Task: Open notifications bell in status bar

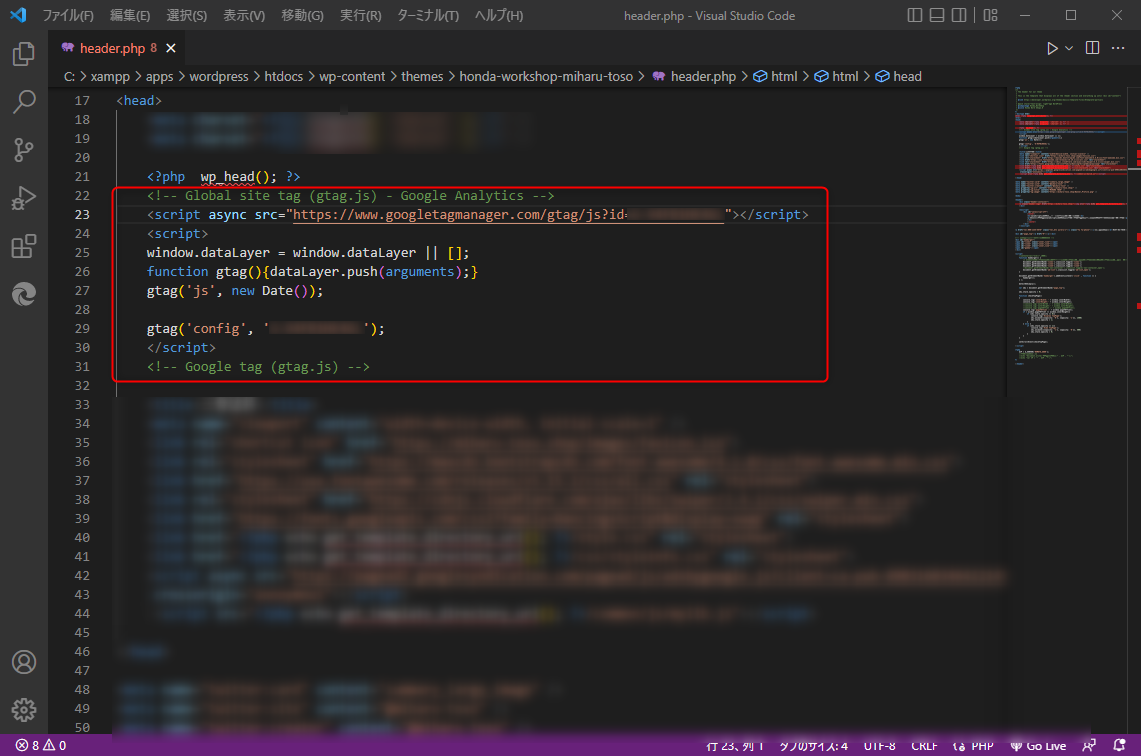Action: (x=1119, y=746)
